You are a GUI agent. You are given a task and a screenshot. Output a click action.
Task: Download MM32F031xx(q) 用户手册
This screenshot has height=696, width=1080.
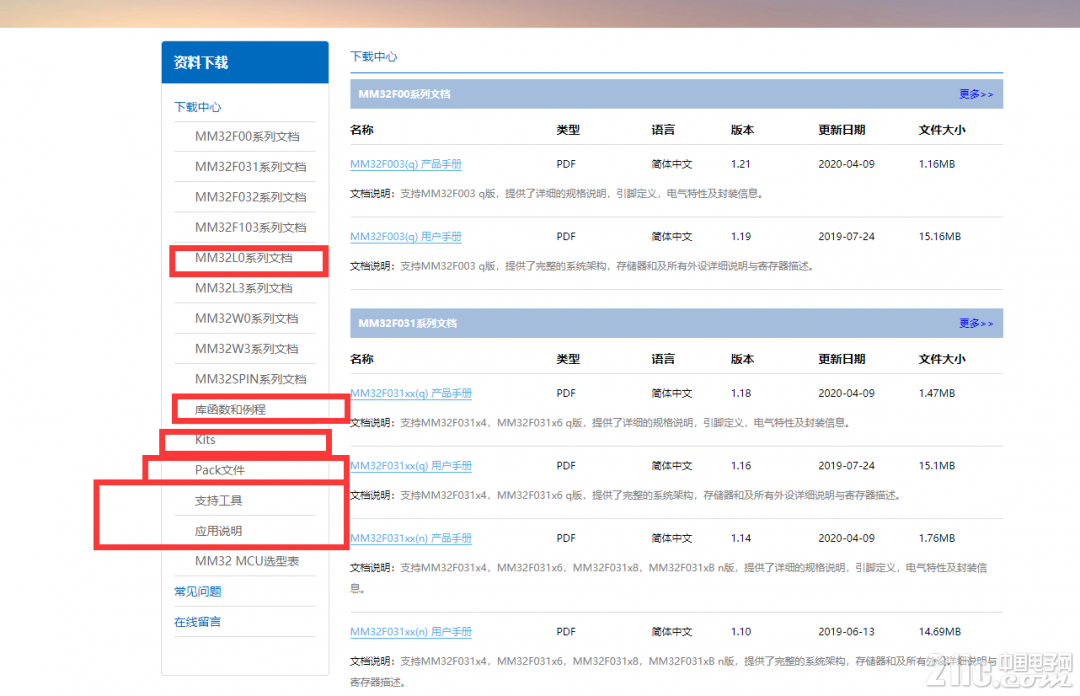[411, 466]
